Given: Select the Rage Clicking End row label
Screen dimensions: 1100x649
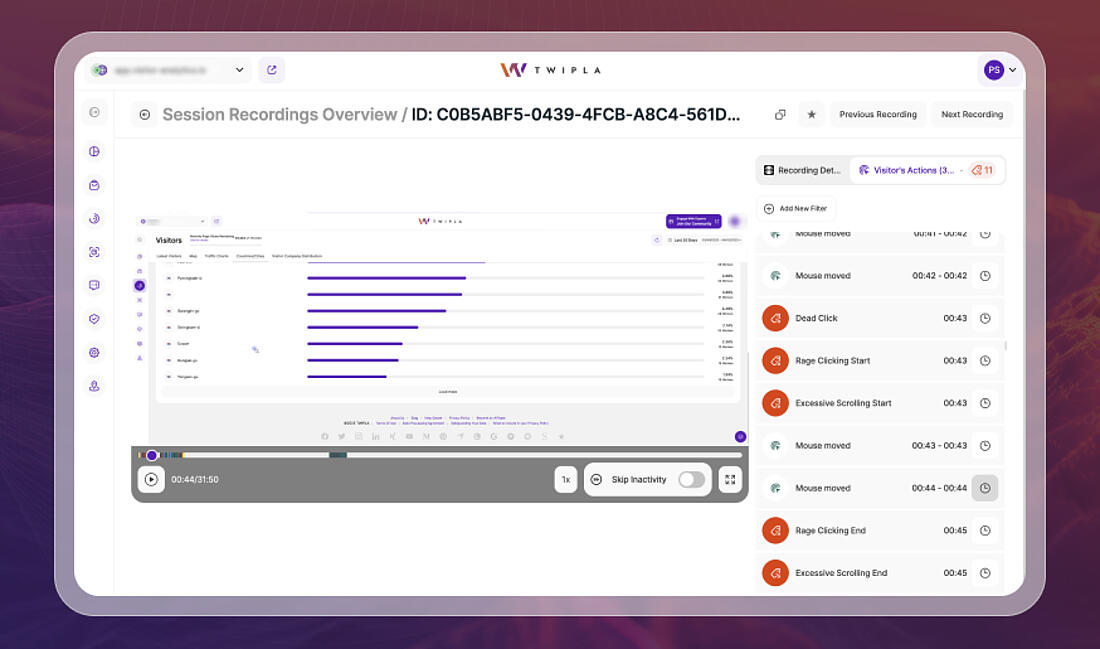Looking at the screenshot, I should (830, 530).
